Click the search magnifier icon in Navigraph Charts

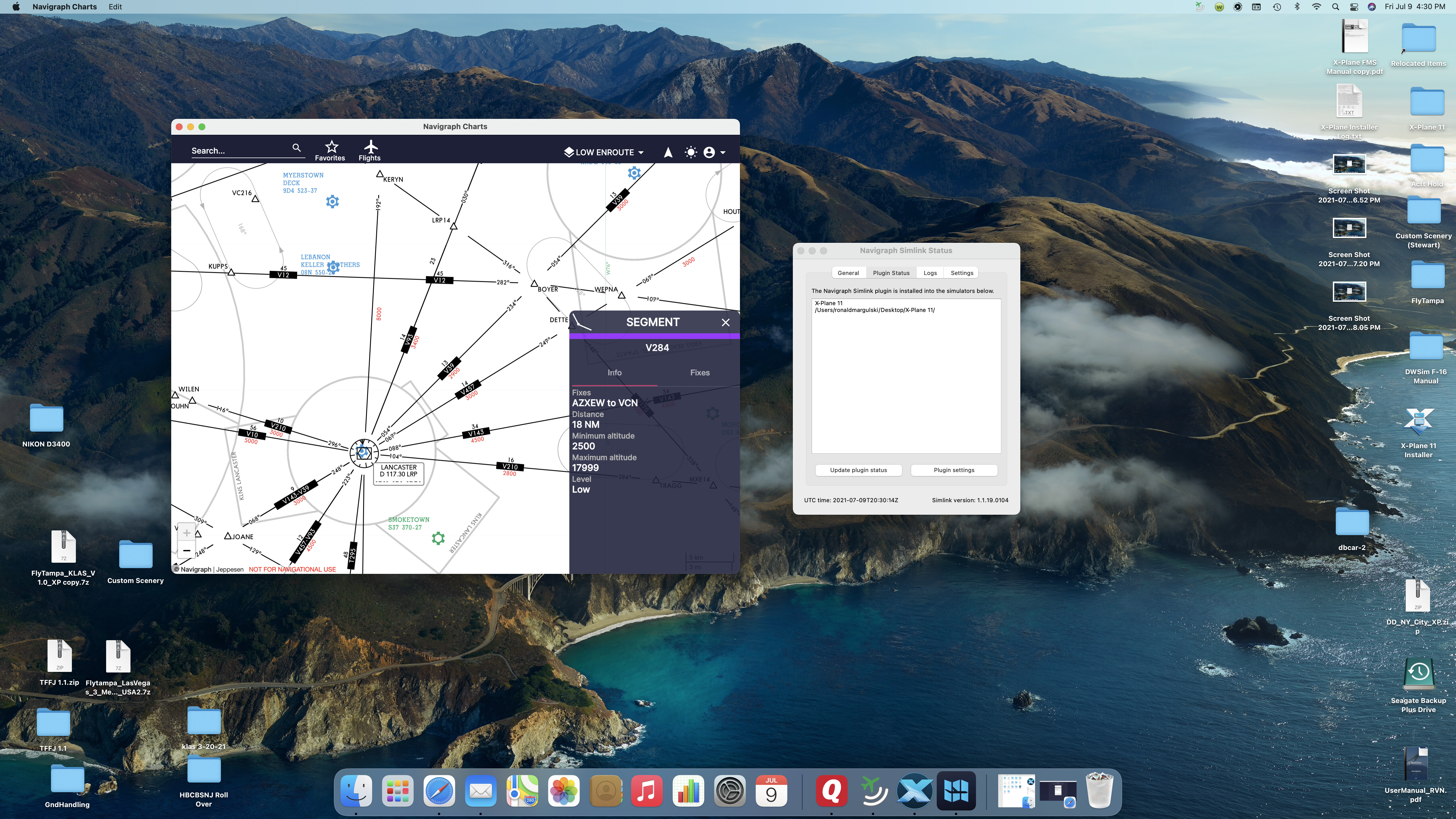pyautogui.click(x=296, y=148)
